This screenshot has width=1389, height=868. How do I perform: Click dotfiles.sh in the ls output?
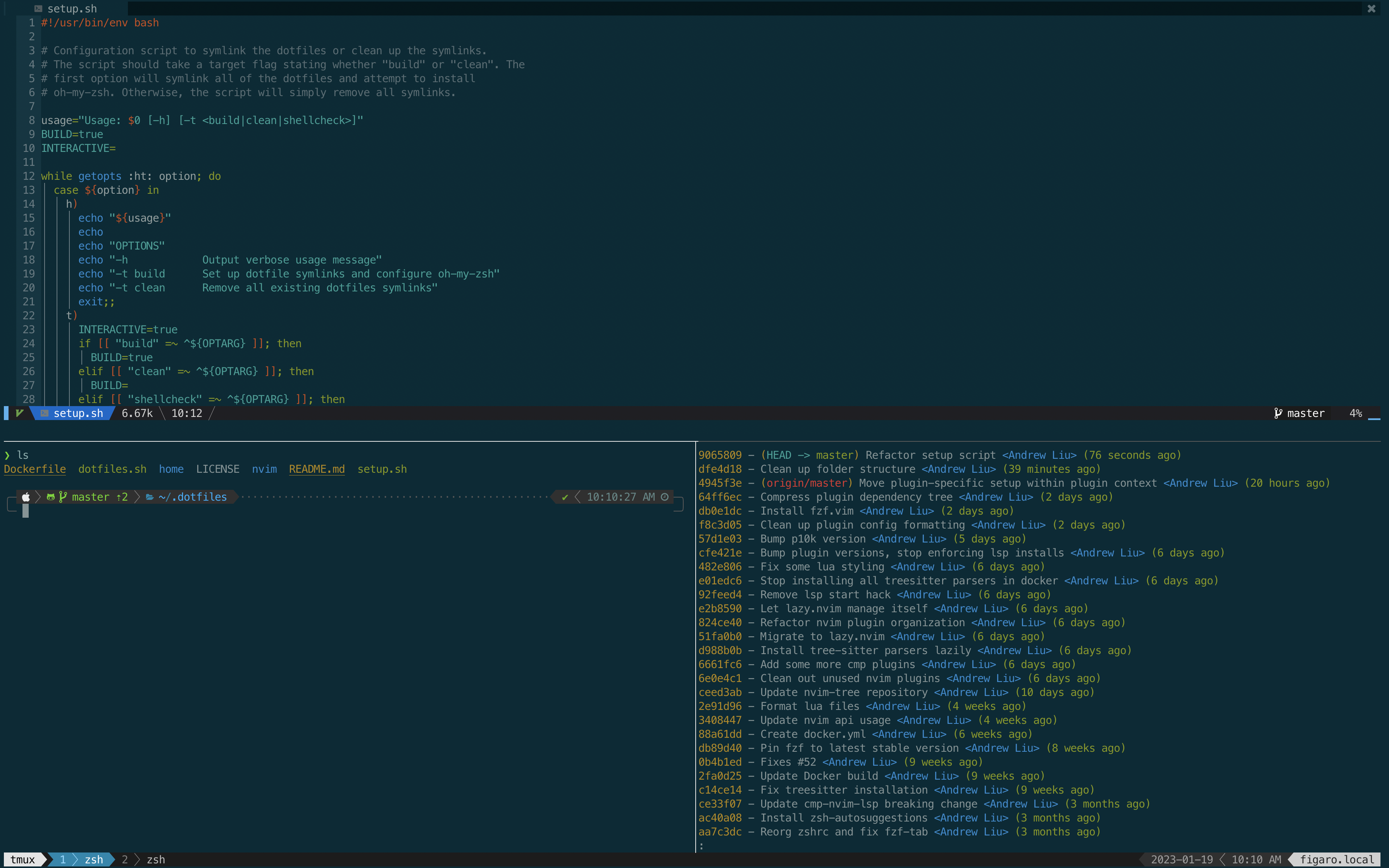tap(112, 469)
